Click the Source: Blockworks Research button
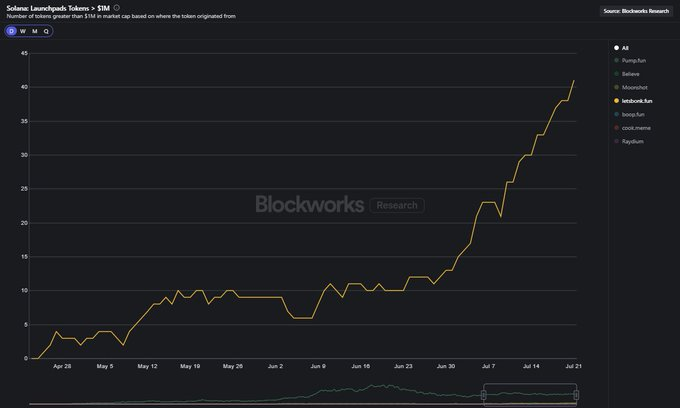 pos(637,11)
